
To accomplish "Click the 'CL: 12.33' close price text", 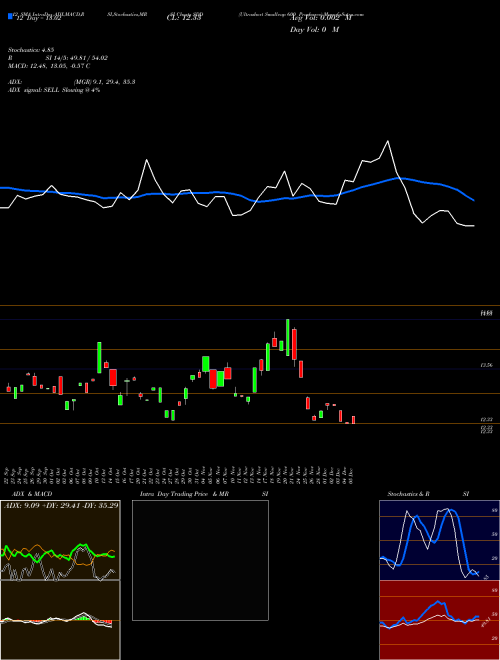I will [x=184, y=18].
